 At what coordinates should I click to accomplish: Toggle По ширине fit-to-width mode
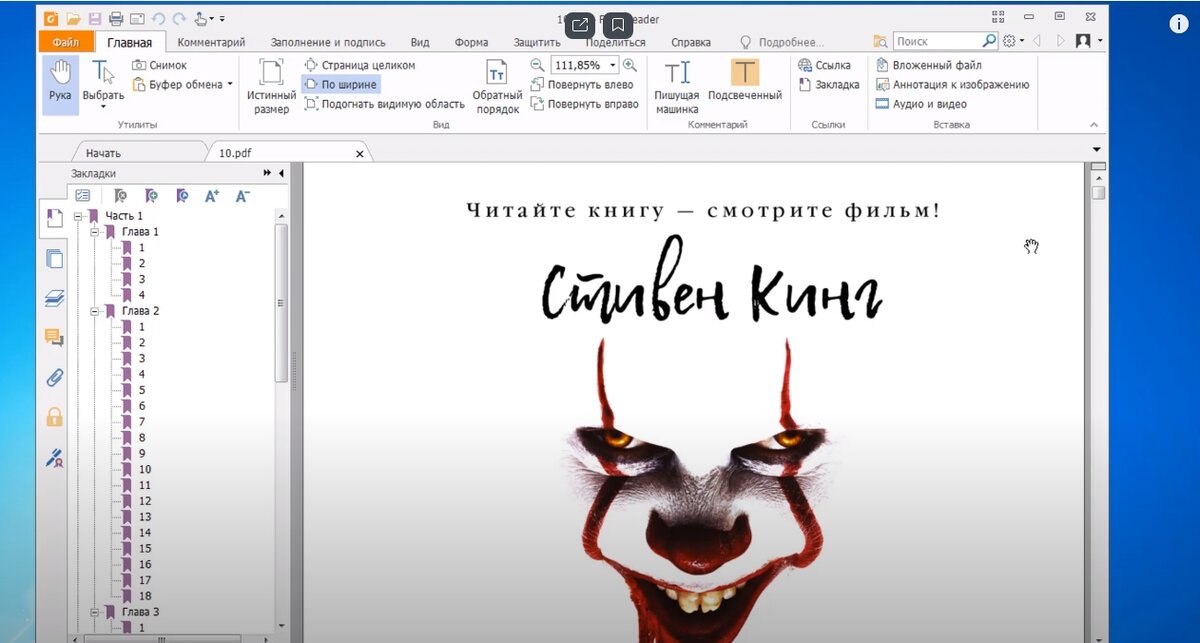tap(345, 84)
